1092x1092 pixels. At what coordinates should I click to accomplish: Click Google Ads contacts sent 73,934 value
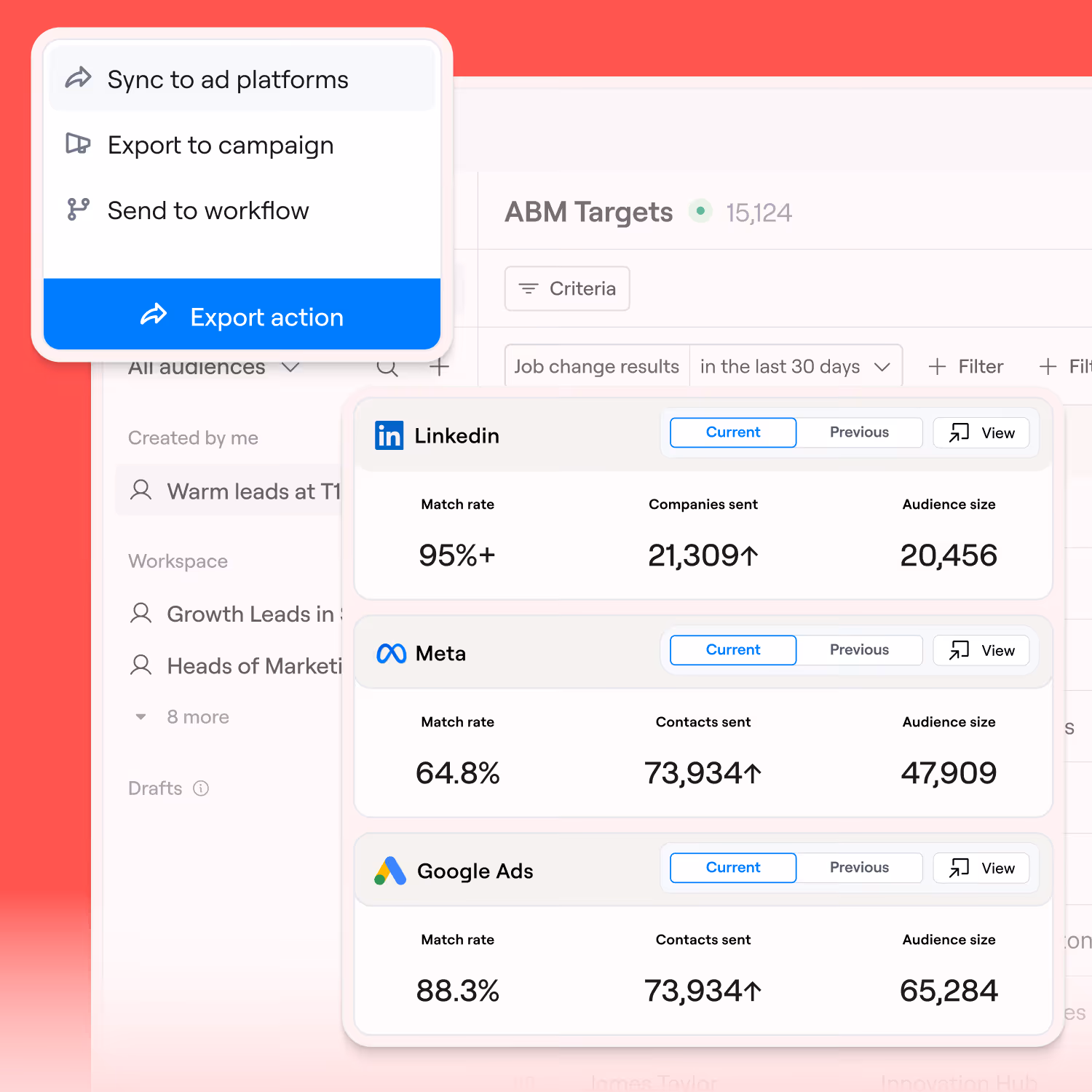[703, 991]
